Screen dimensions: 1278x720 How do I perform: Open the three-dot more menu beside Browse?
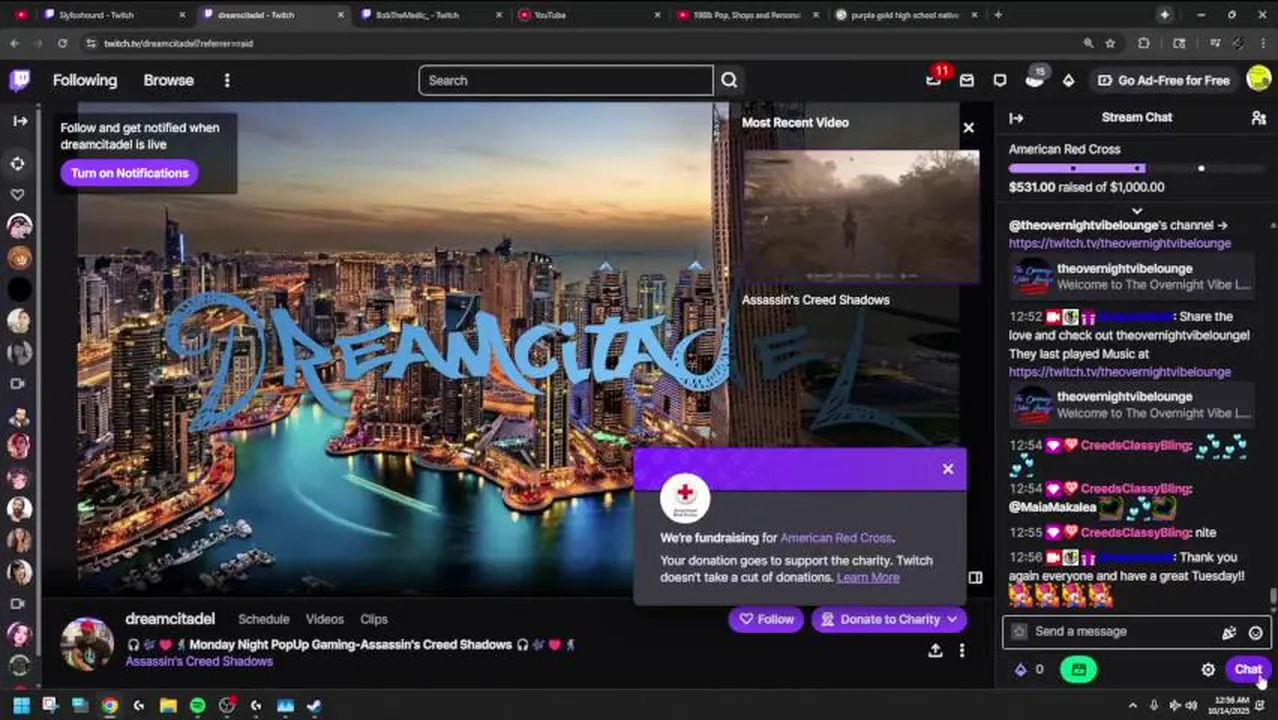point(227,80)
